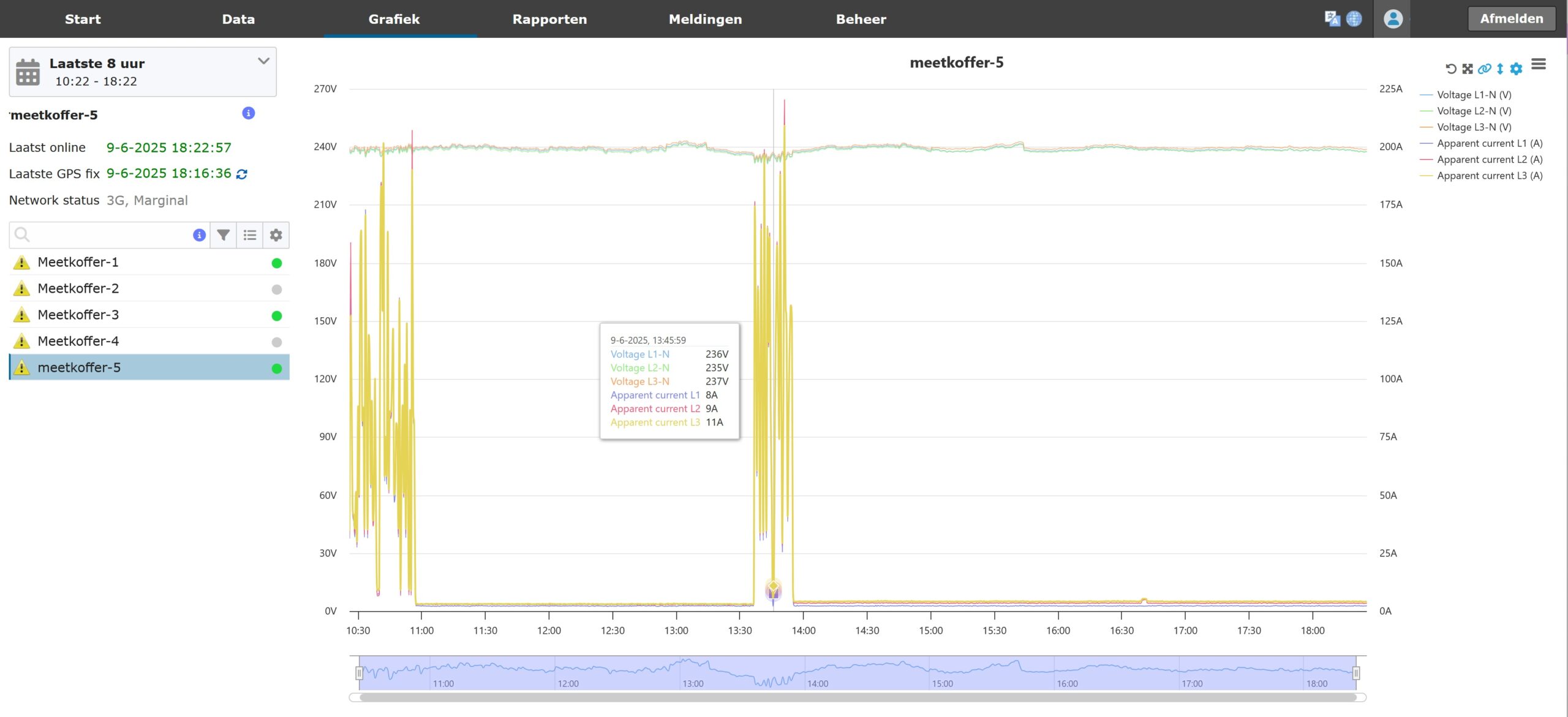Focus the device search field
The width and height of the screenshot is (1568, 717).
coord(110,235)
